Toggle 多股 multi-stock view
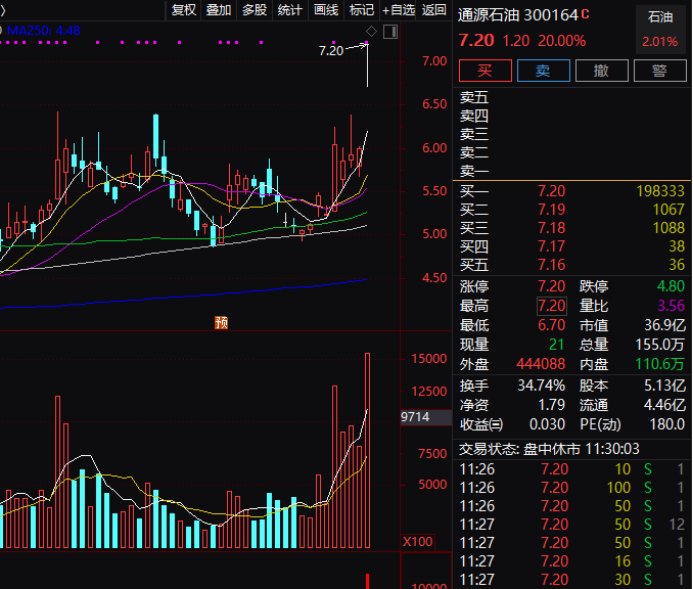This screenshot has width=693, height=589. [254, 10]
